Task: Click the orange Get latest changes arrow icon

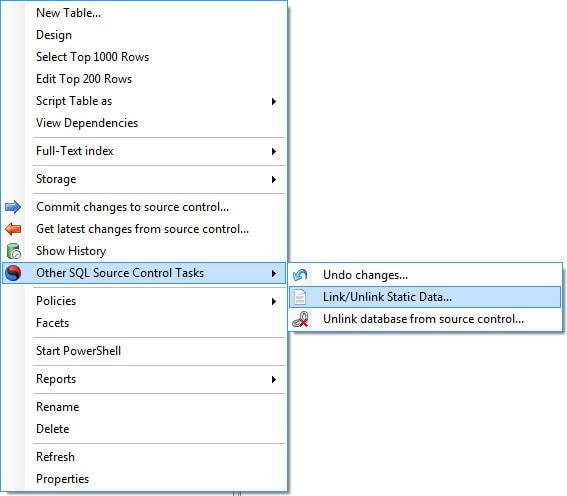Action: (13, 229)
